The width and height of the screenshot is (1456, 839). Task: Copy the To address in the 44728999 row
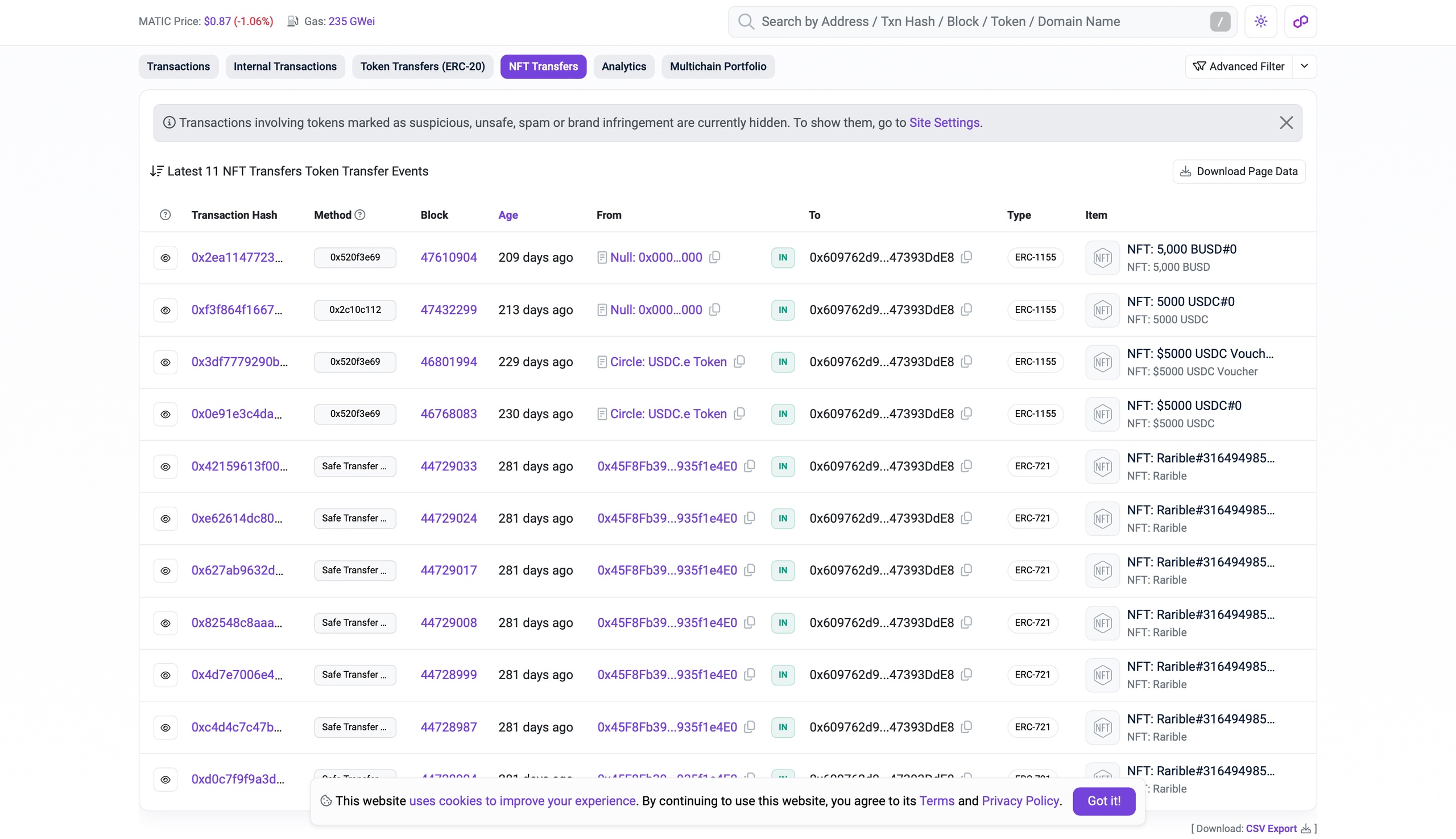[966, 674]
